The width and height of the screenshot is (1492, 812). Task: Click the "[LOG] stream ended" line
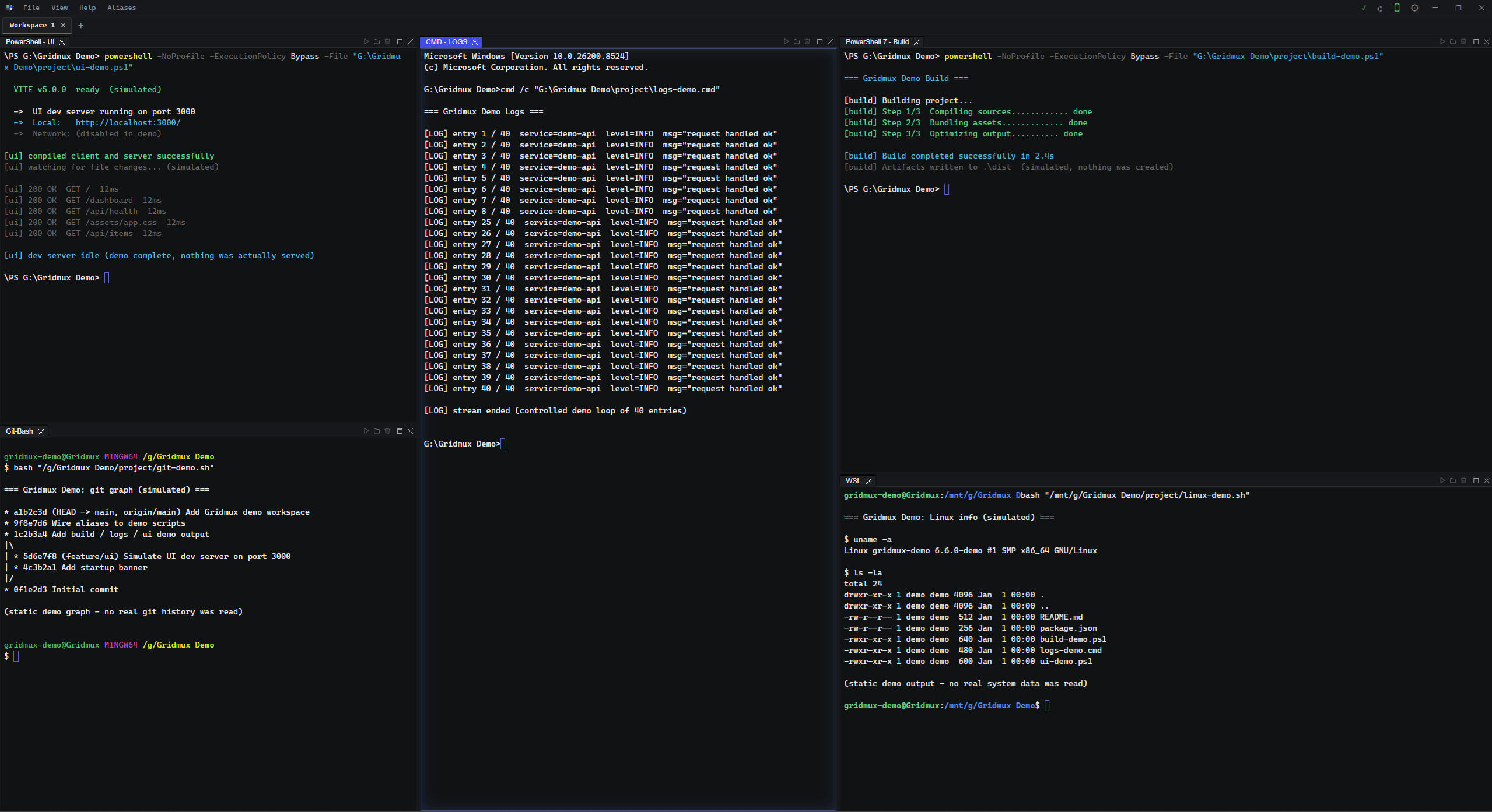[x=555, y=411]
